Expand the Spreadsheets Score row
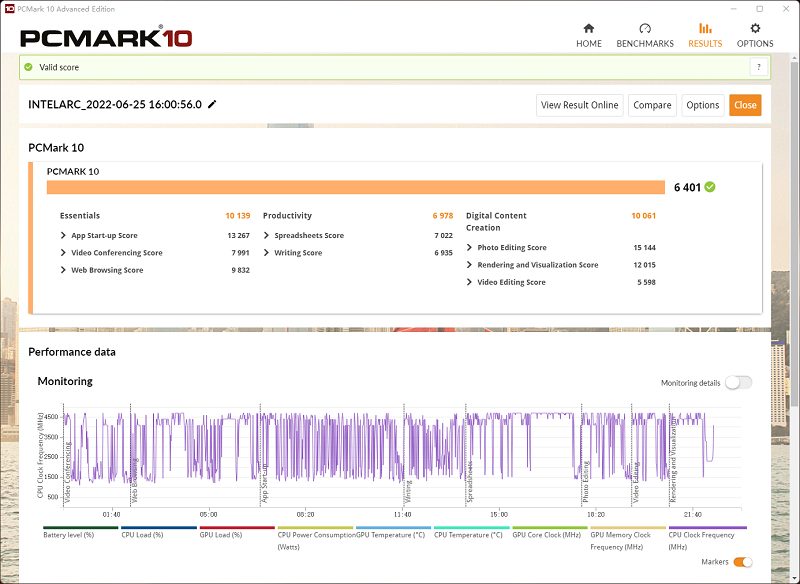 point(267,236)
